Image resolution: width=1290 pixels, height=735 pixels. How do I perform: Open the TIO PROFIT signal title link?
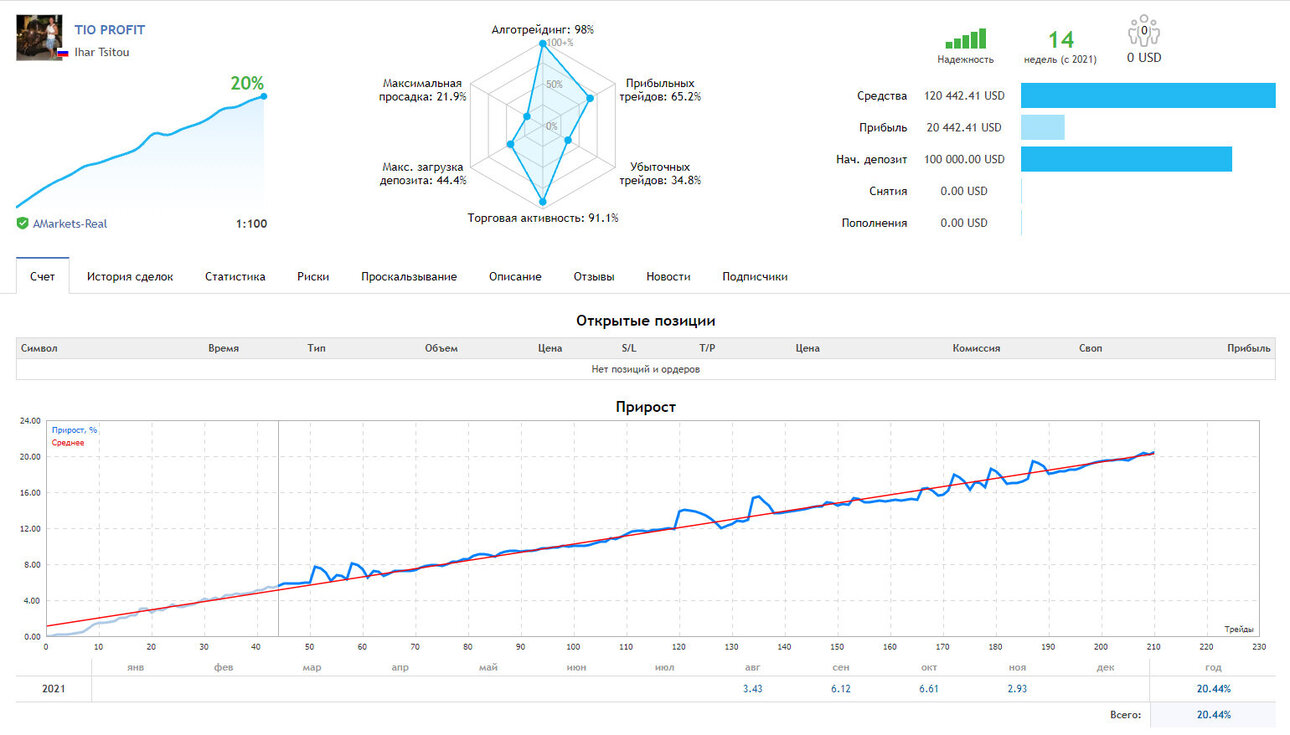109,30
